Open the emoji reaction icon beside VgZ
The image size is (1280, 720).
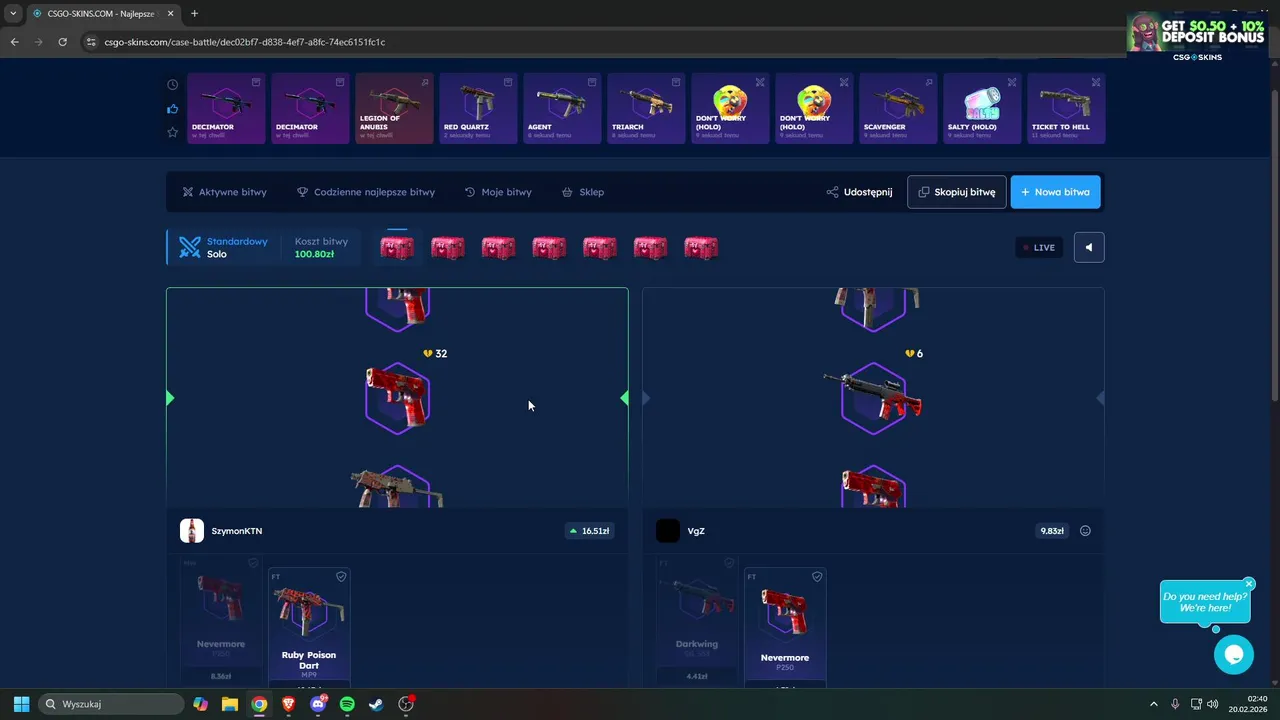[x=1085, y=531]
